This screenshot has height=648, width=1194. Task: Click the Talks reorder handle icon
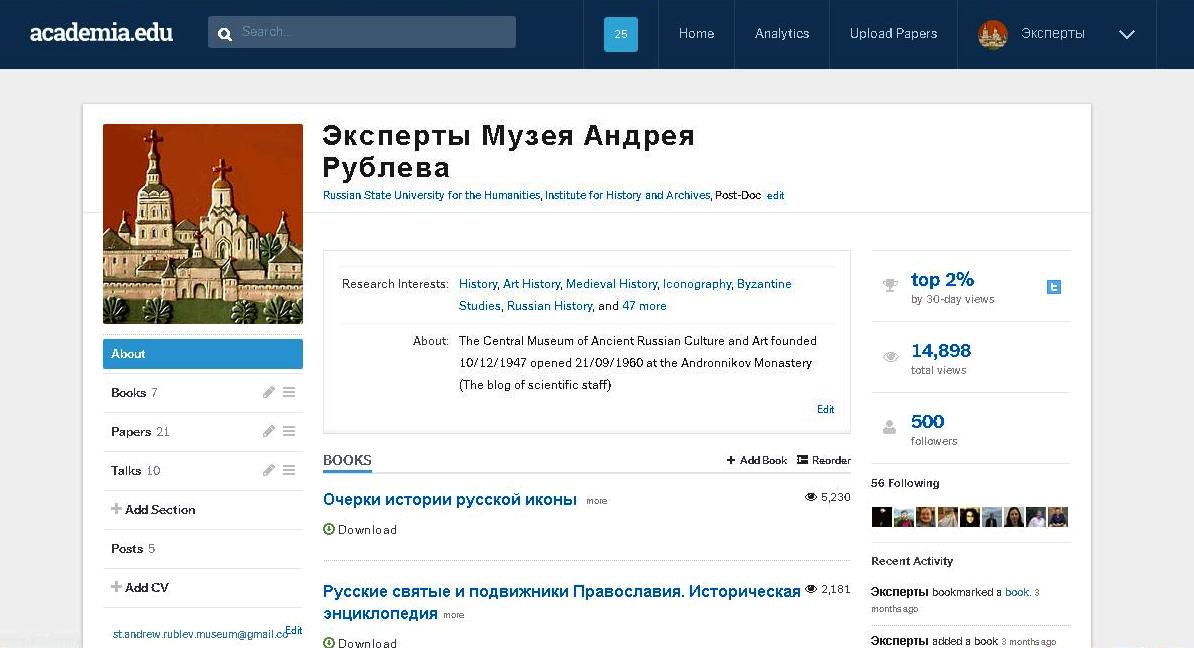[289, 470]
